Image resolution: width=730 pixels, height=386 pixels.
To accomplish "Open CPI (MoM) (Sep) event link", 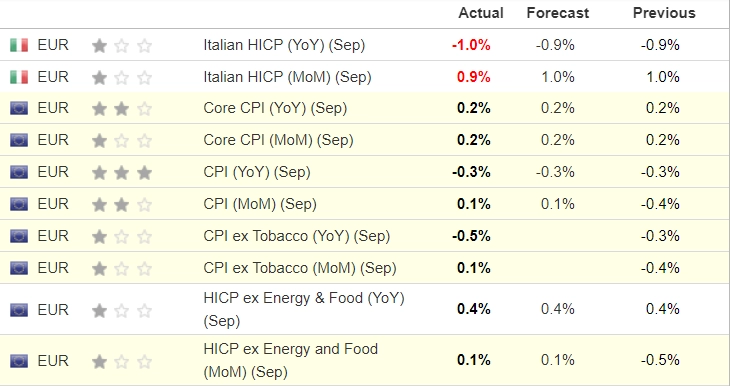I will [x=260, y=204].
